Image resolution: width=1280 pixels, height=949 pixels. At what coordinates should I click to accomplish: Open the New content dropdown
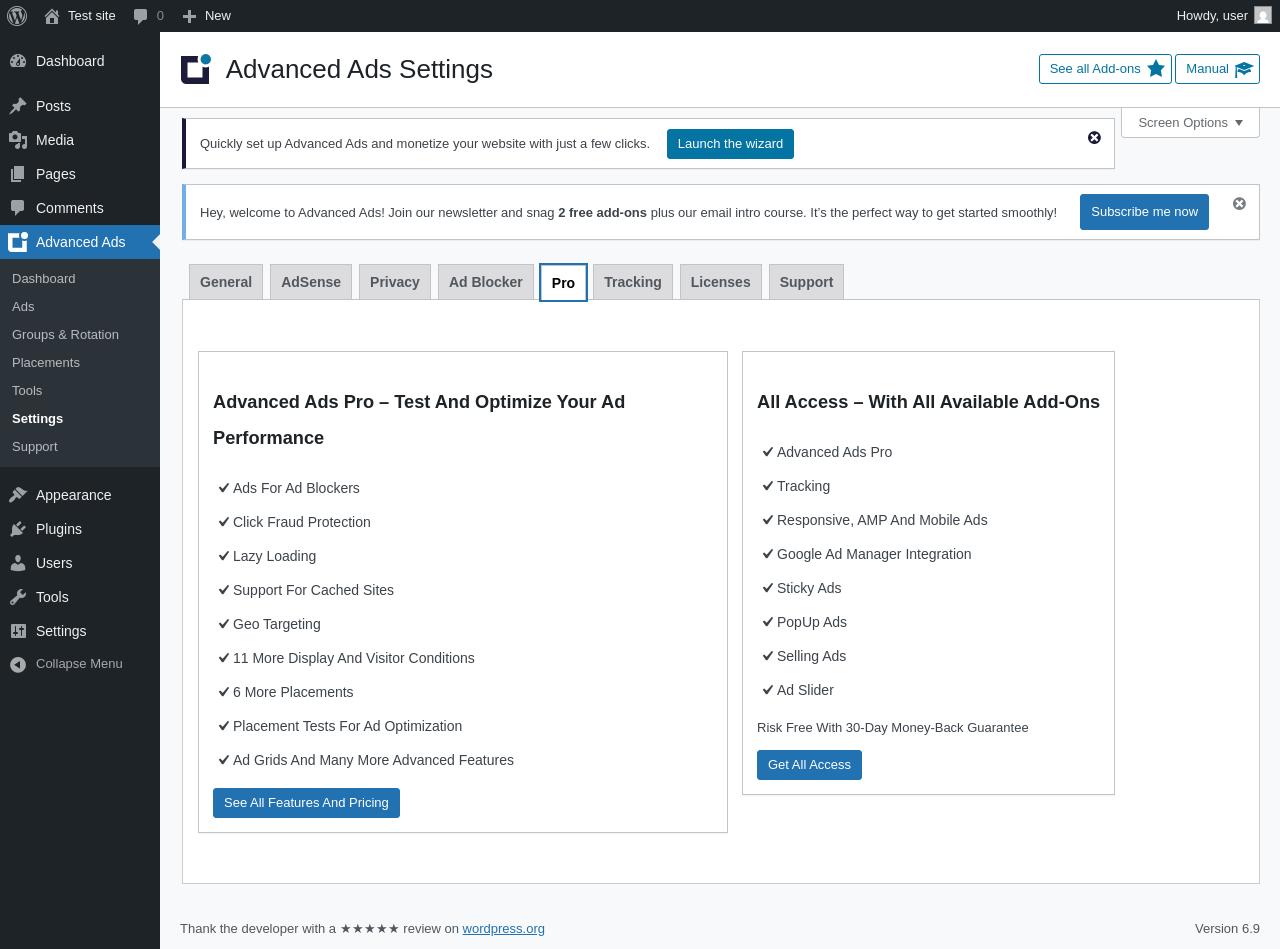point(207,16)
